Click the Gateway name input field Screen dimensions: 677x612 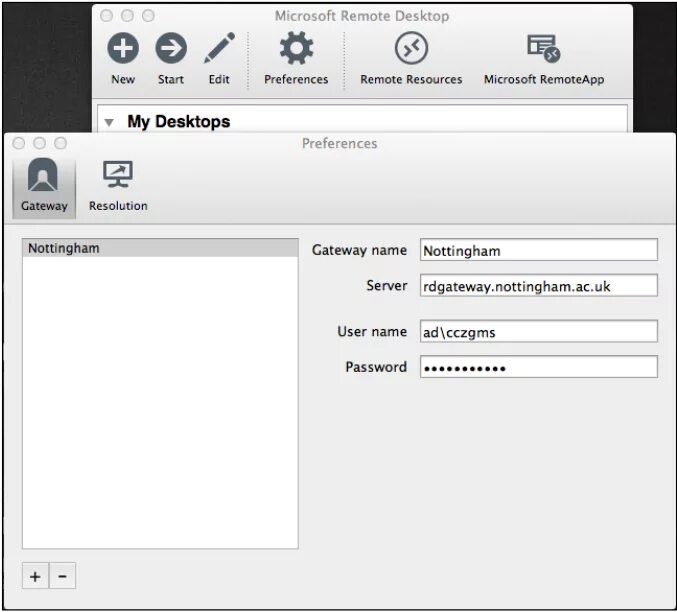tap(538, 250)
